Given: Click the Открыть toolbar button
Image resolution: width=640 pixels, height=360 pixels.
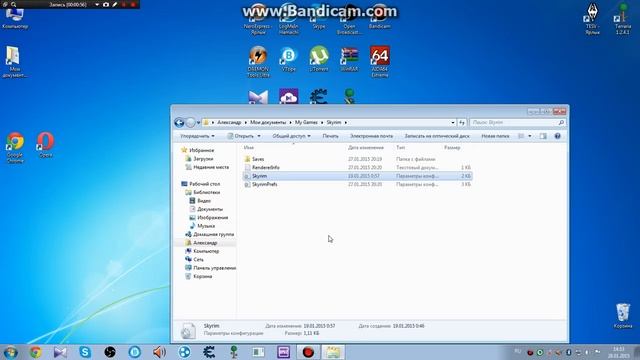Looking at the screenshot, I should (x=241, y=136).
